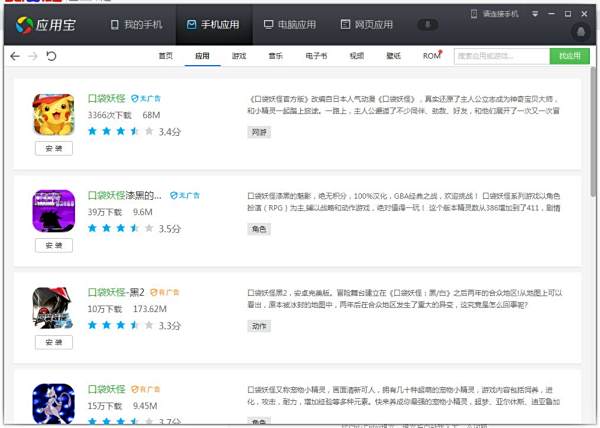The image size is (600, 428).
Task: Install the first 口袋妖怪 app (3366次下载)
Action: 54,148
